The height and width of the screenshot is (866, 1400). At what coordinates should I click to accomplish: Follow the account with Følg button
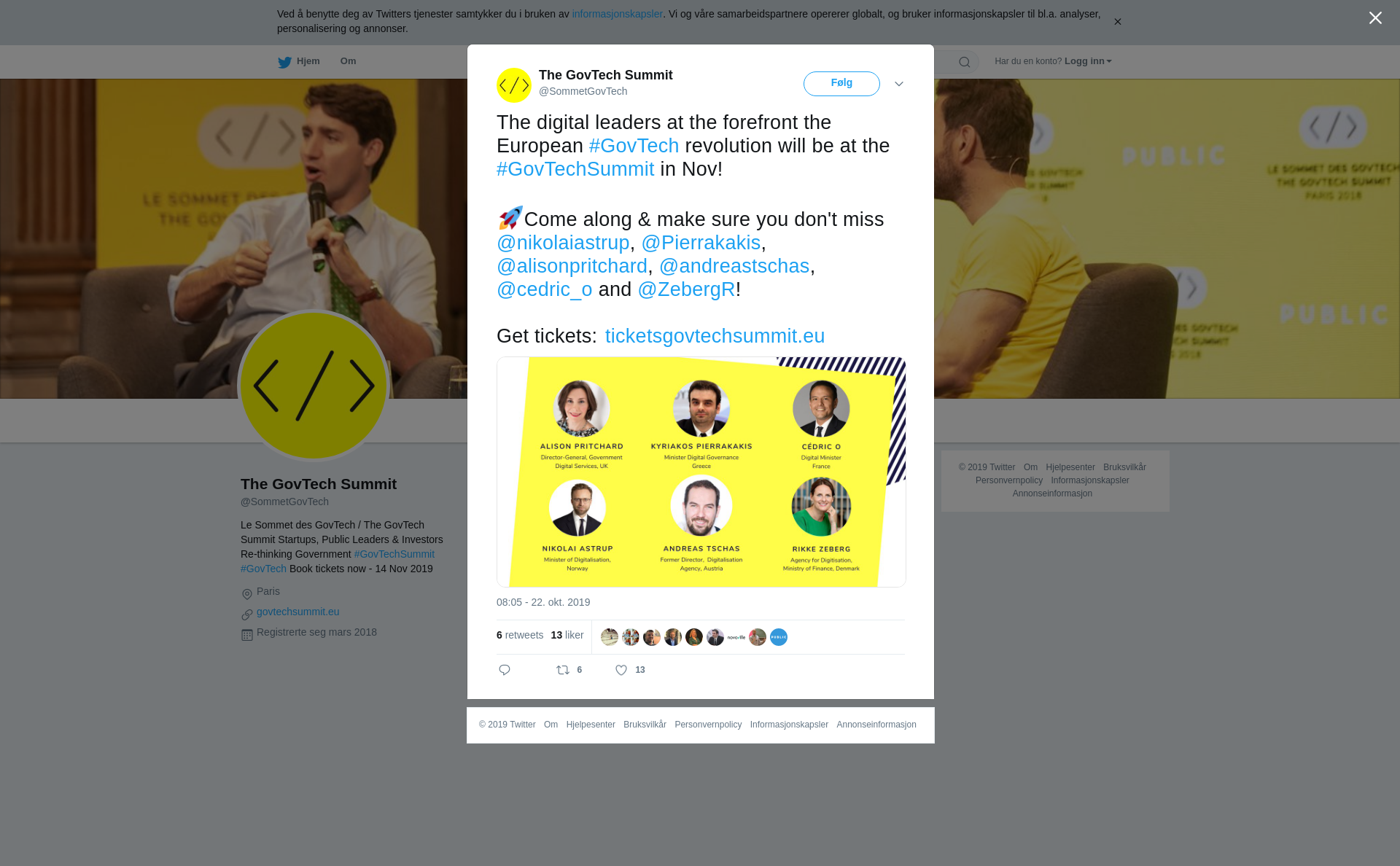click(841, 84)
